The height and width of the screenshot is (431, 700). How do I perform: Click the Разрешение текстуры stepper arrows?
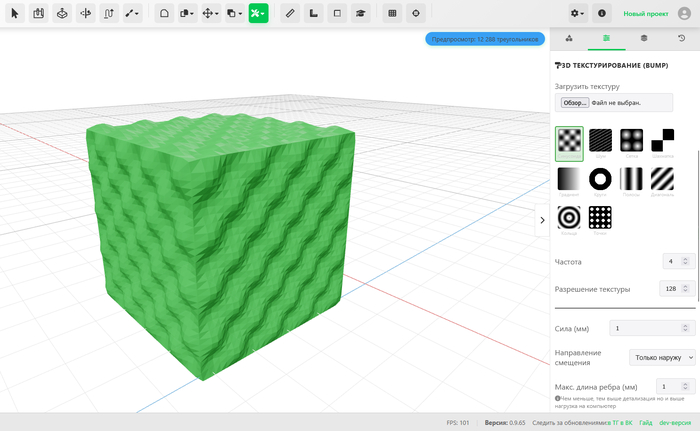(685, 289)
